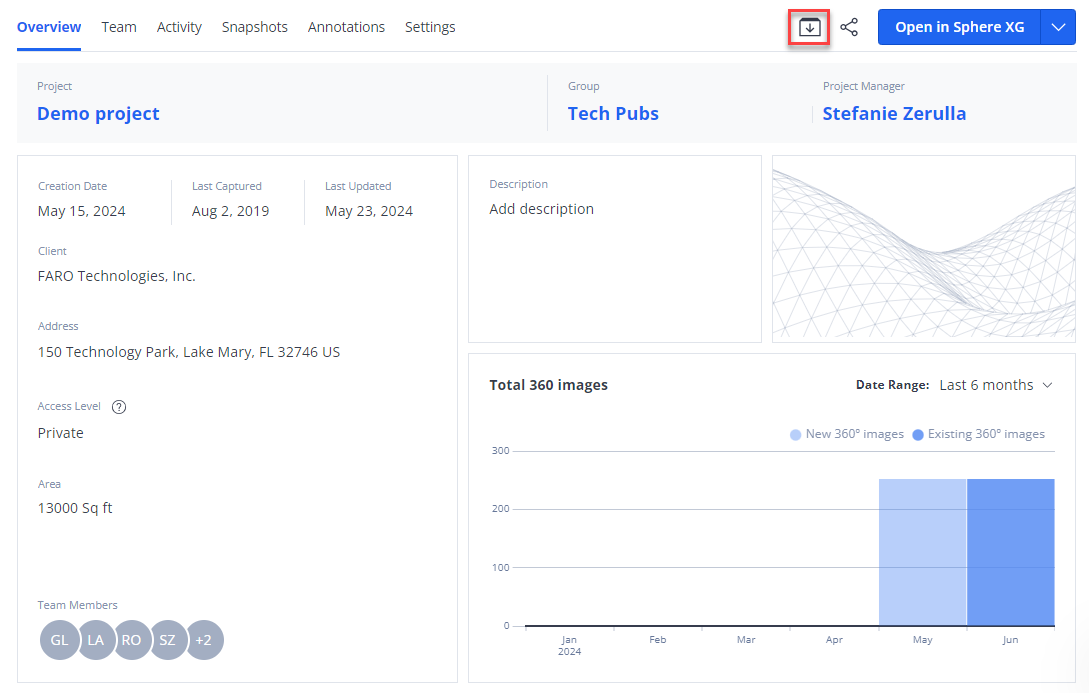The width and height of the screenshot is (1089, 693).
Task: Open the Date Range Last 6 months dropdown
Action: (996, 385)
